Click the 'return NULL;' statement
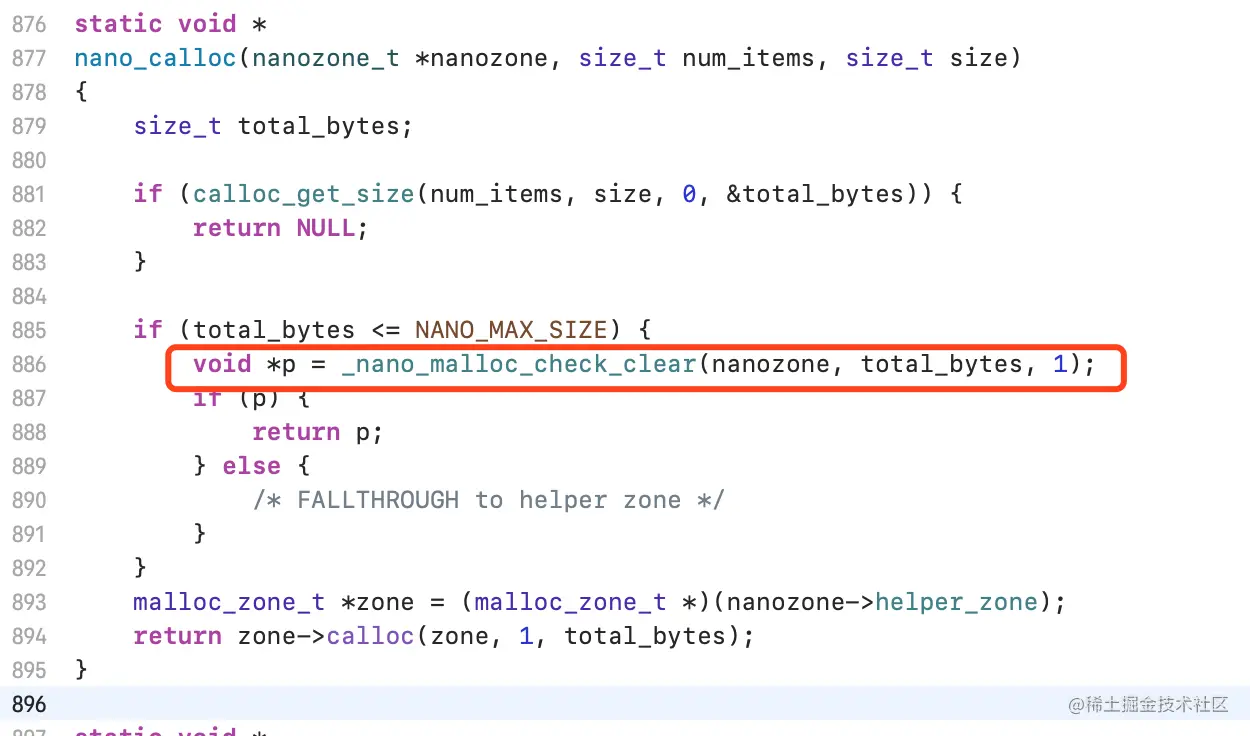1250x736 pixels. [281, 228]
